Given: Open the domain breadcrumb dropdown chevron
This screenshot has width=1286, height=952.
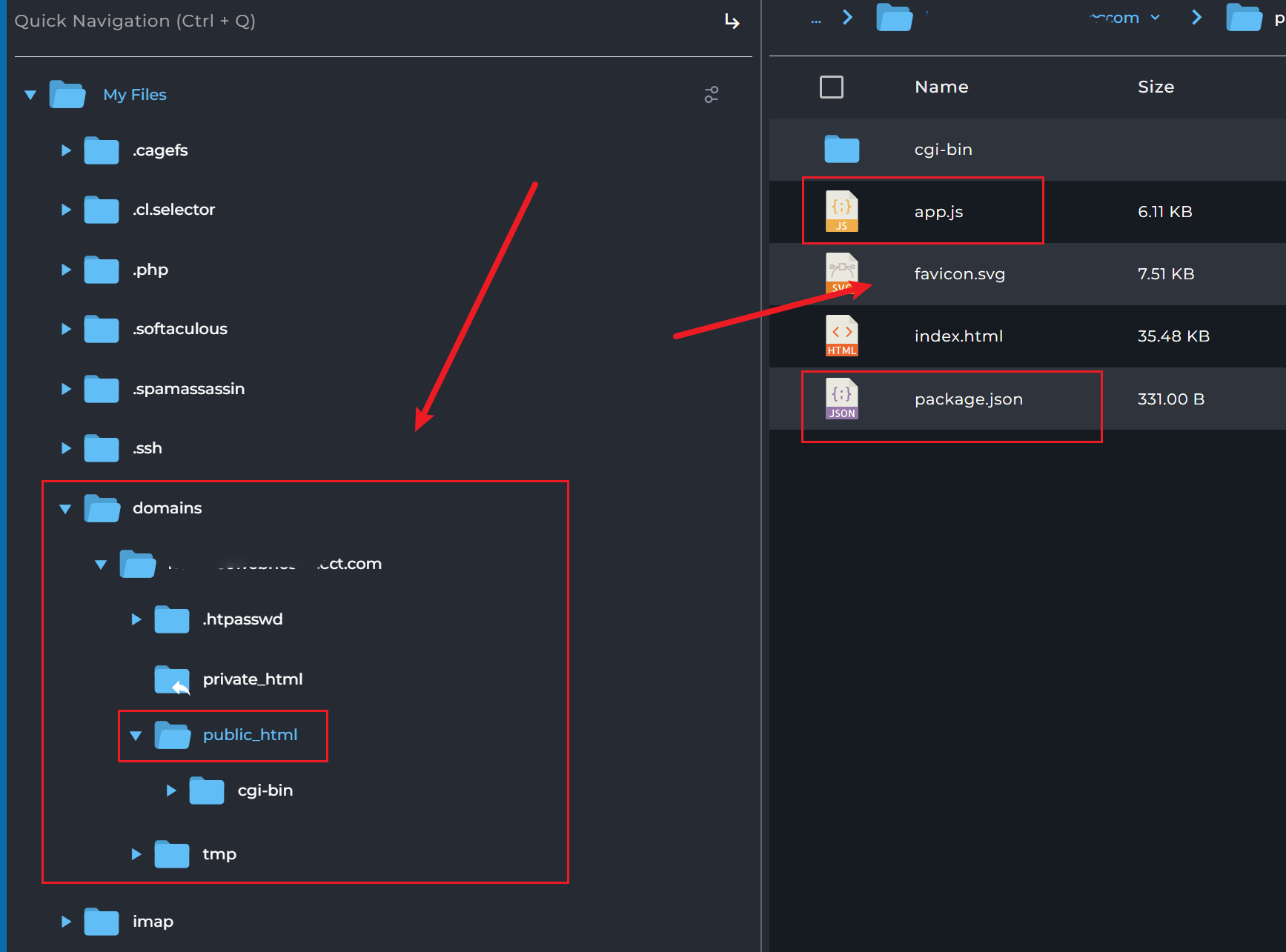Looking at the screenshot, I should click(1155, 18).
